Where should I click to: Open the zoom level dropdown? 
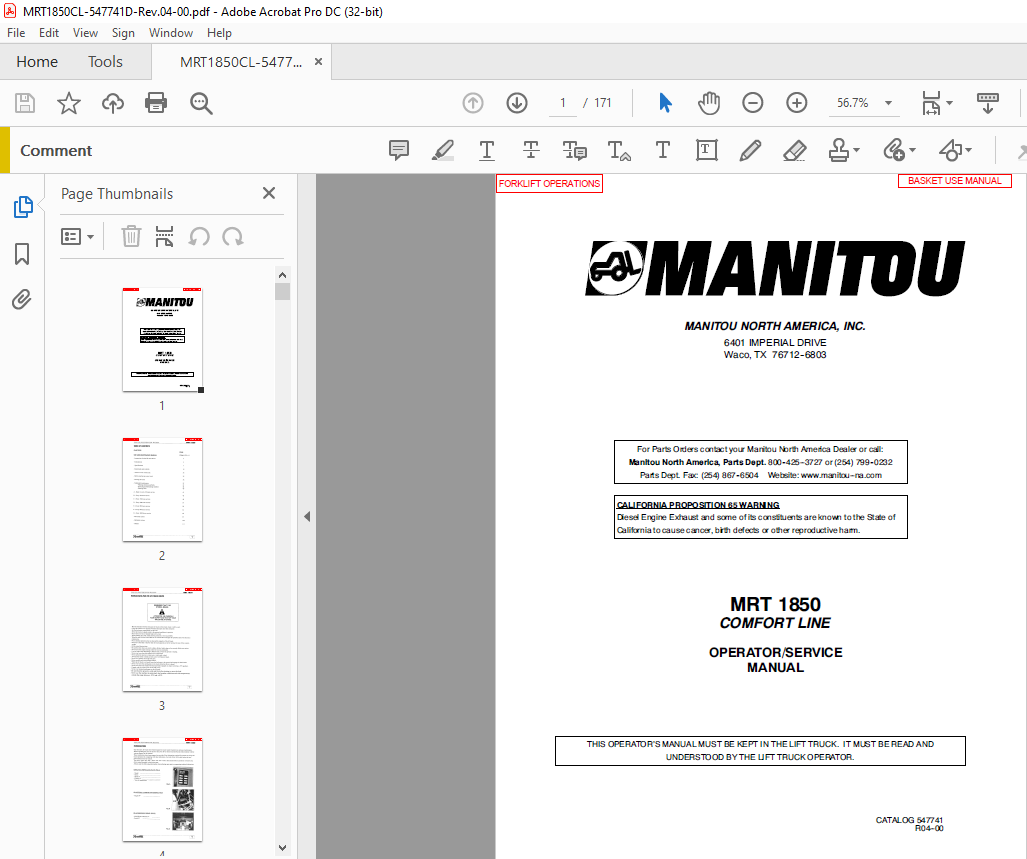[888, 103]
